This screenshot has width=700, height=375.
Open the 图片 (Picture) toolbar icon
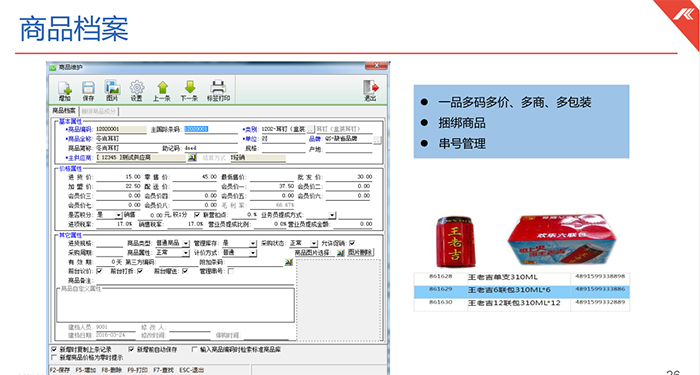112,91
